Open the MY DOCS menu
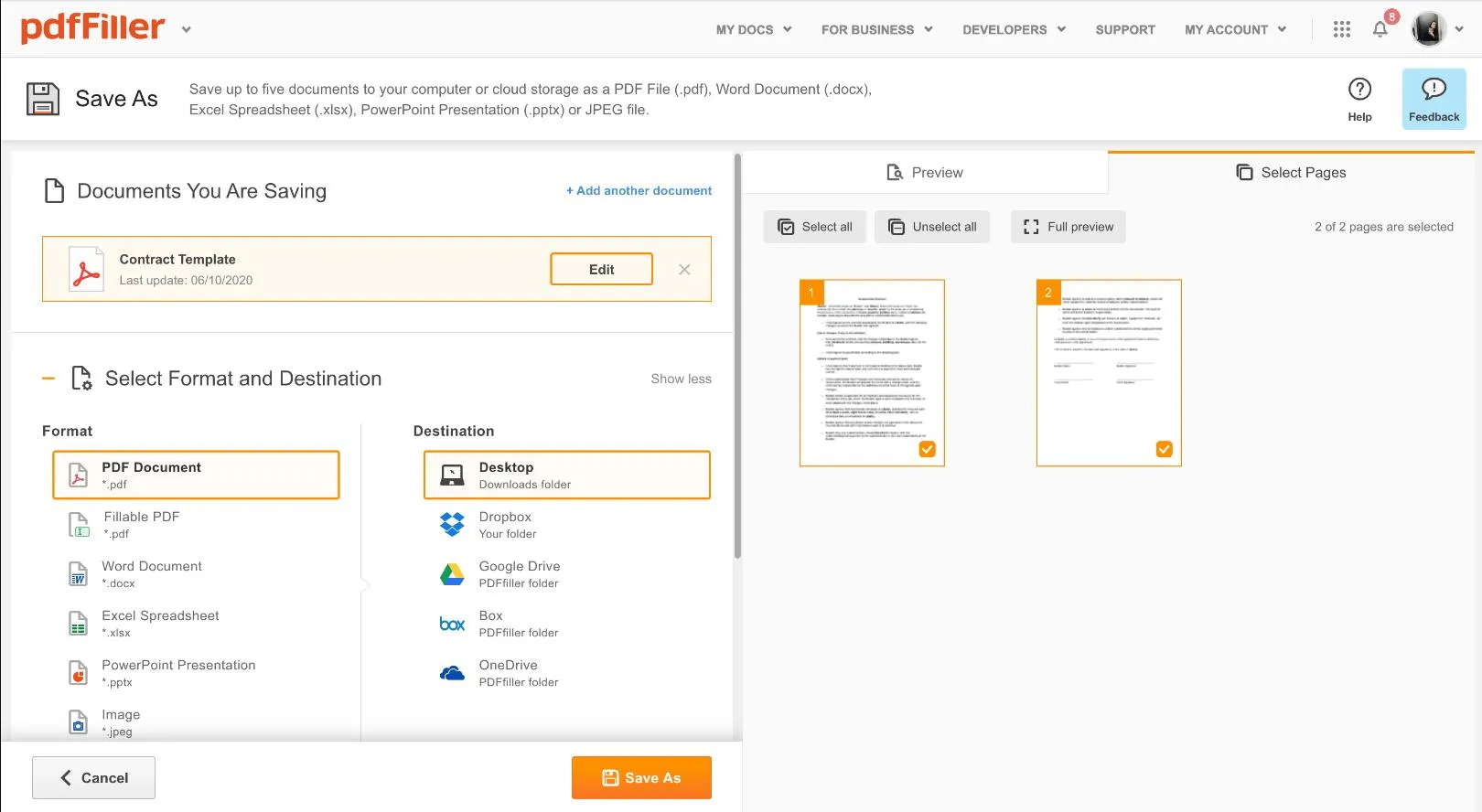The height and width of the screenshot is (812, 1482). click(x=754, y=29)
